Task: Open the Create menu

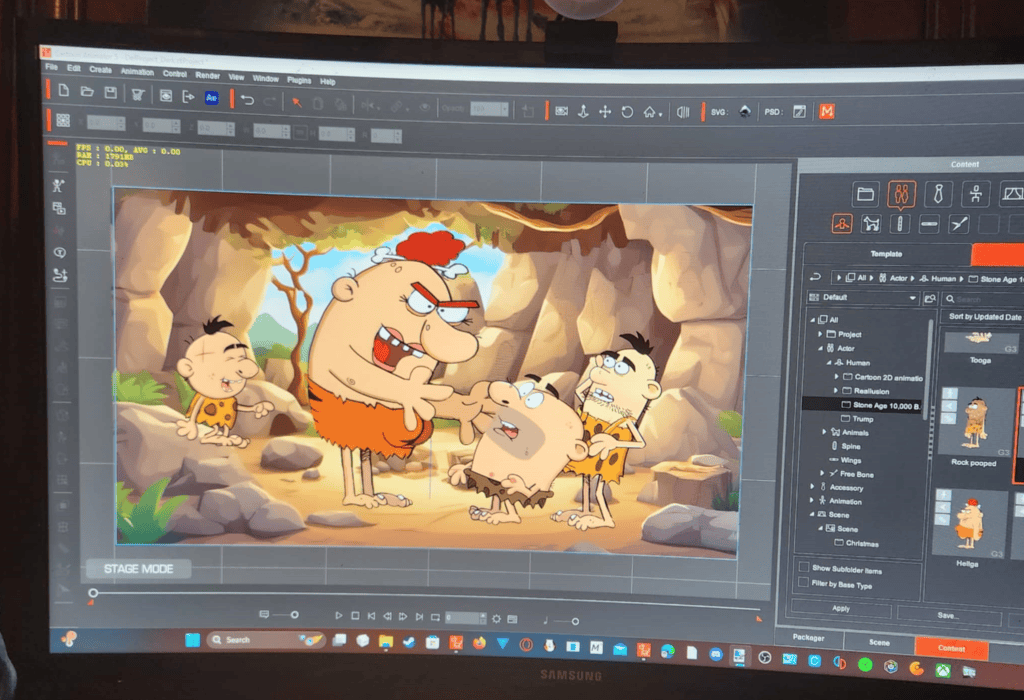Action: pos(101,69)
